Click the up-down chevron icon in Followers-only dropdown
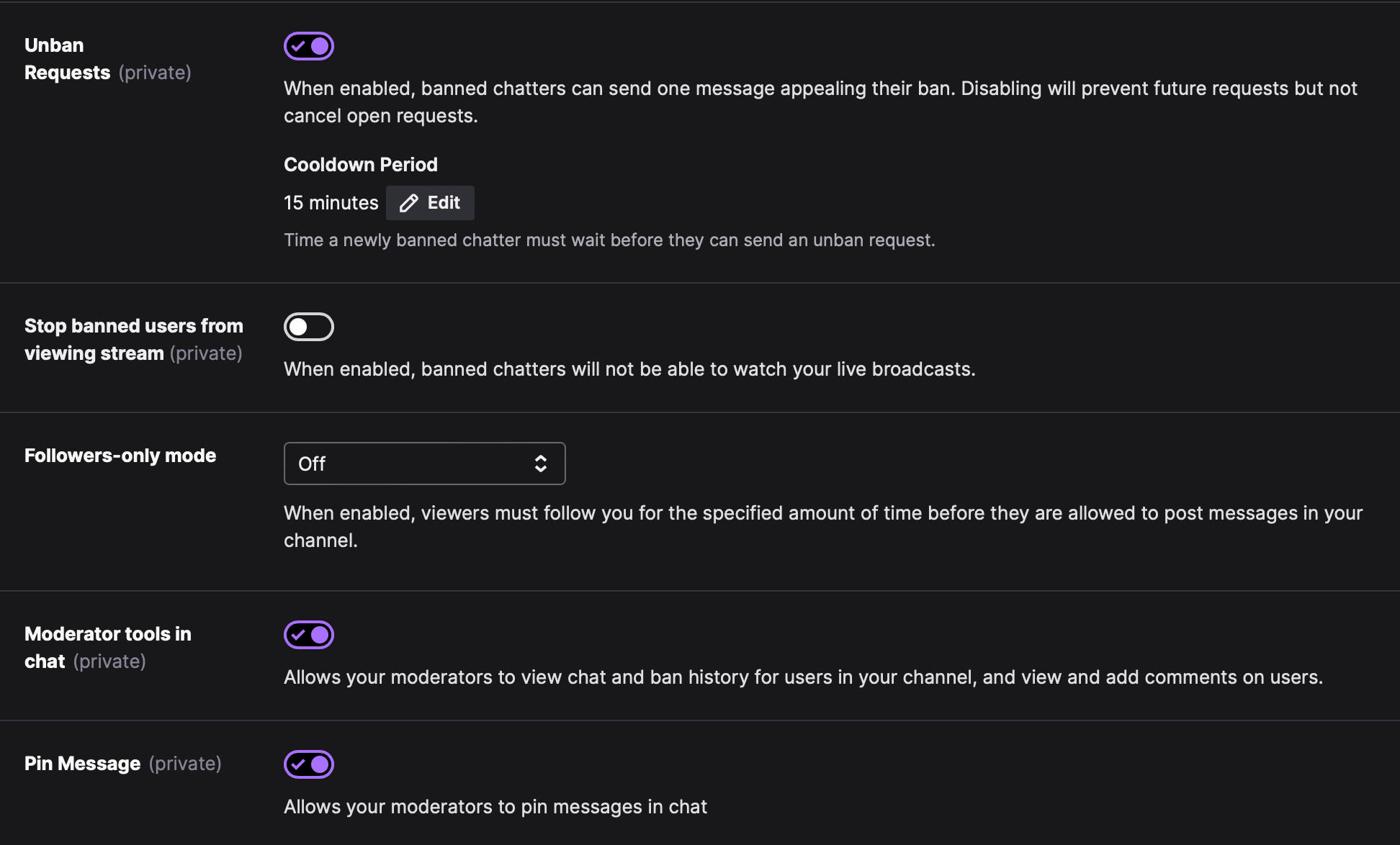This screenshot has height=845, width=1400. click(541, 464)
